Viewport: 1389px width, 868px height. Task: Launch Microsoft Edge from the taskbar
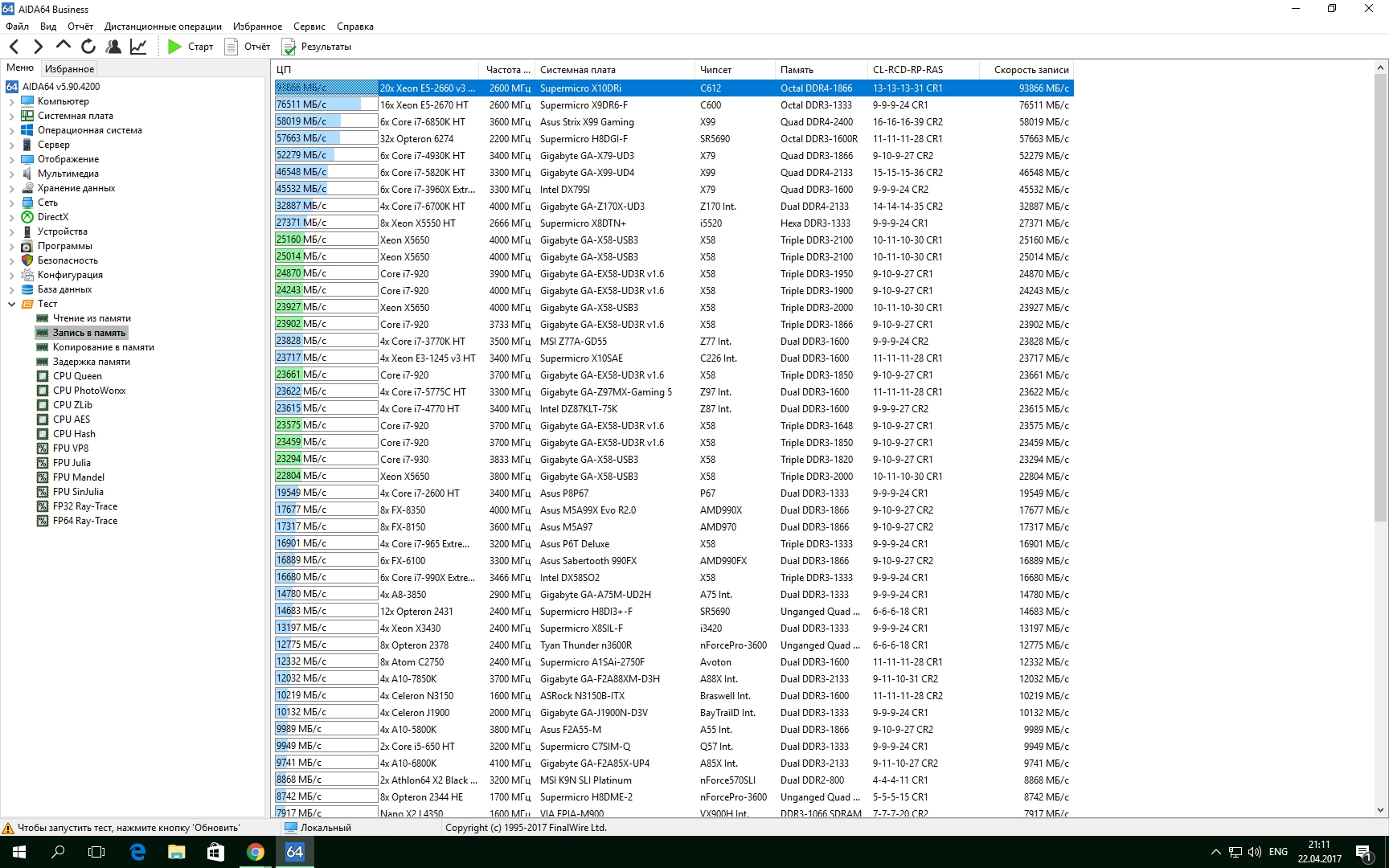pyautogui.click(x=137, y=852)
